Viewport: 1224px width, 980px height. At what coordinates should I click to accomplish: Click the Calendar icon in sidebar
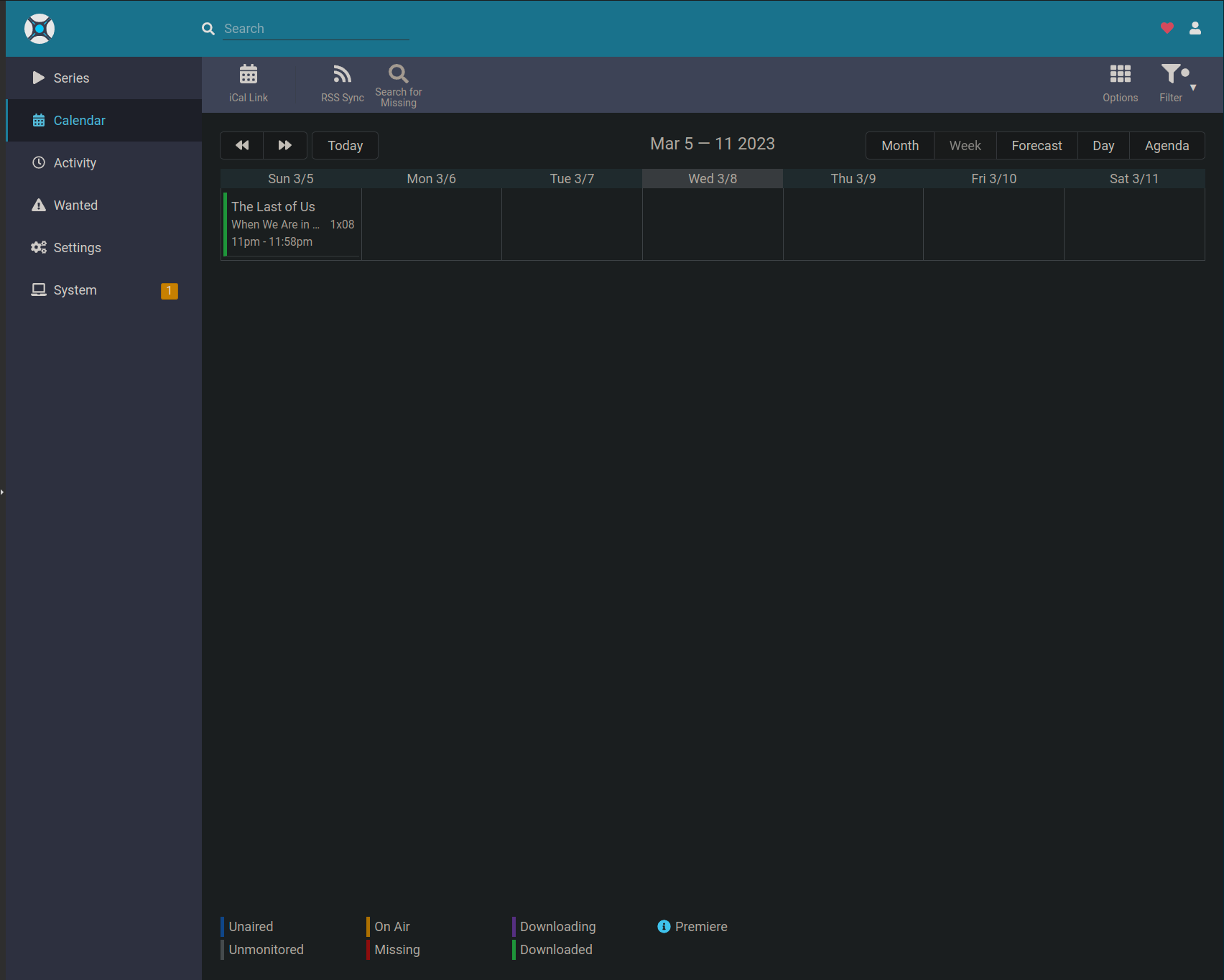pyautogui.click(x=39, y=120)
